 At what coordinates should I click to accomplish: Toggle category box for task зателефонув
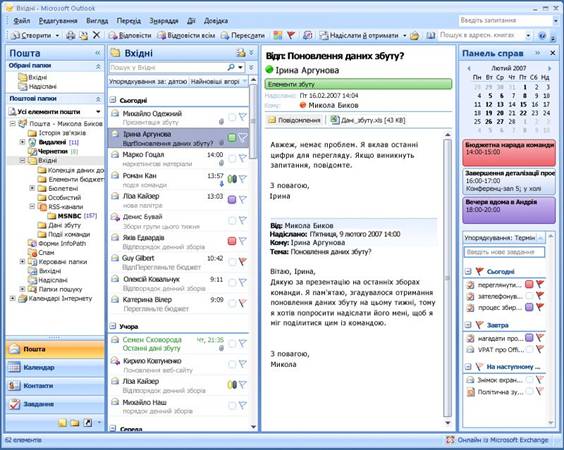pyautogui.click(x=529, y=296)
